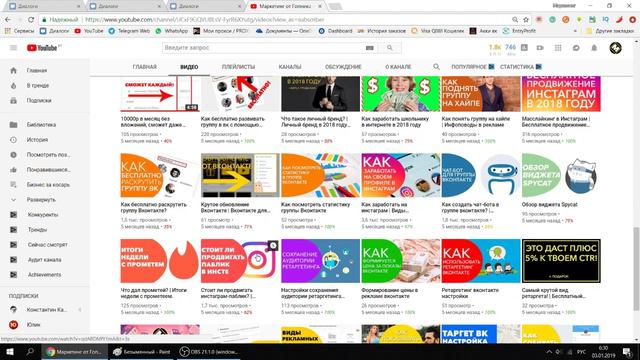This screenshot has height=360, width=640.
Task: Open the messages icon in header
Action: click(576, 48)
